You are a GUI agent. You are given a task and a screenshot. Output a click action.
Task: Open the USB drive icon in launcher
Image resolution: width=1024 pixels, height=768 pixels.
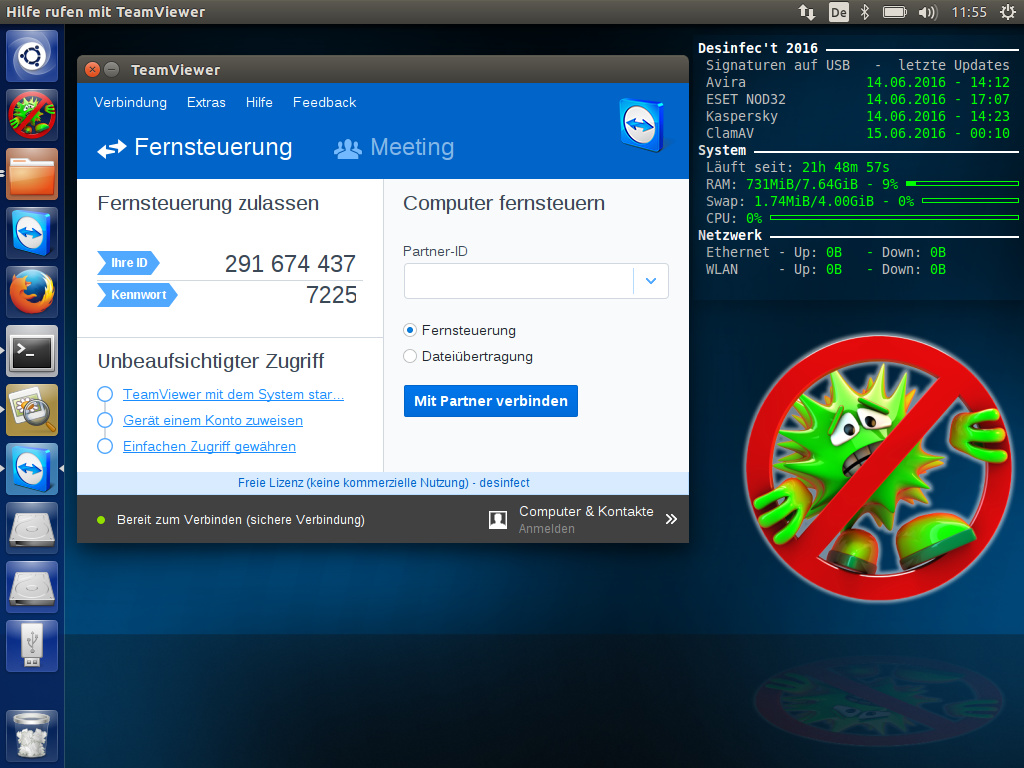click(x=32, y=646)
